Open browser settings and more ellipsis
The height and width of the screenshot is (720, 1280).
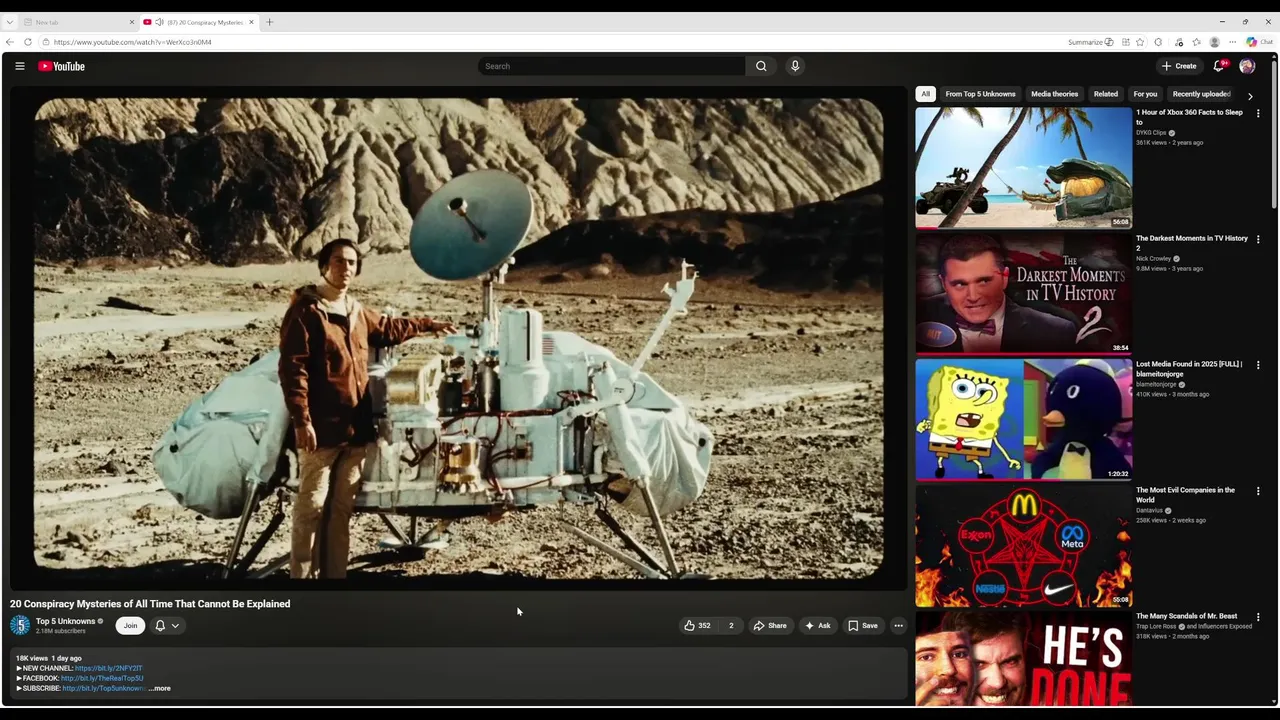1232,42
